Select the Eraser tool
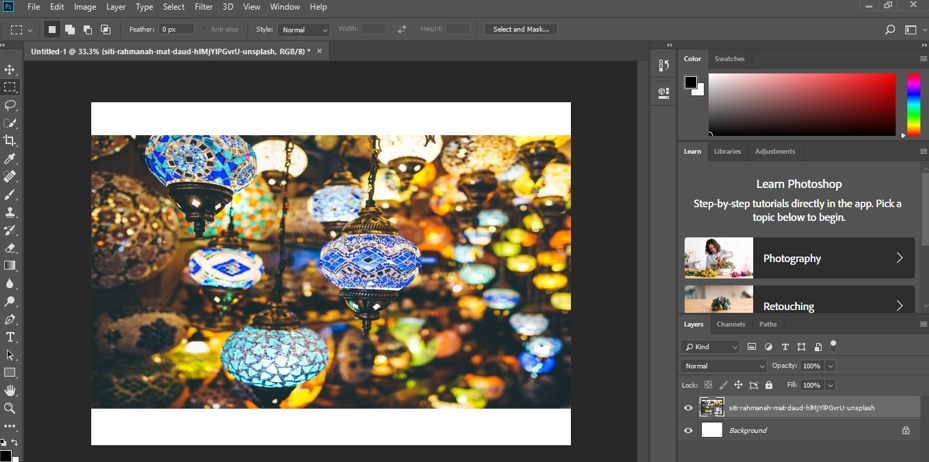The image size is (929, 462). (9, 248)
